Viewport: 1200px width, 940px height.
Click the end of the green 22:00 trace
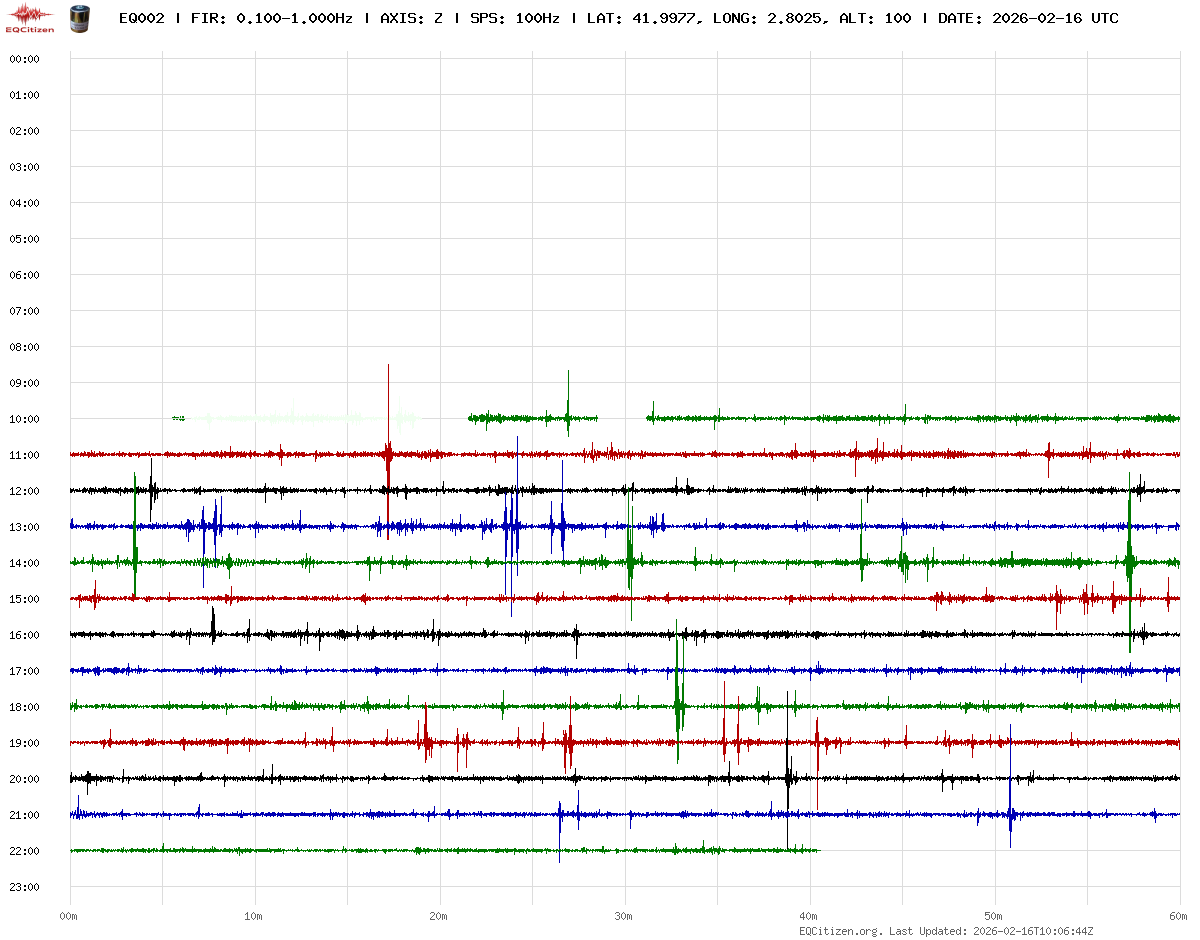click(x=819, y=851)
